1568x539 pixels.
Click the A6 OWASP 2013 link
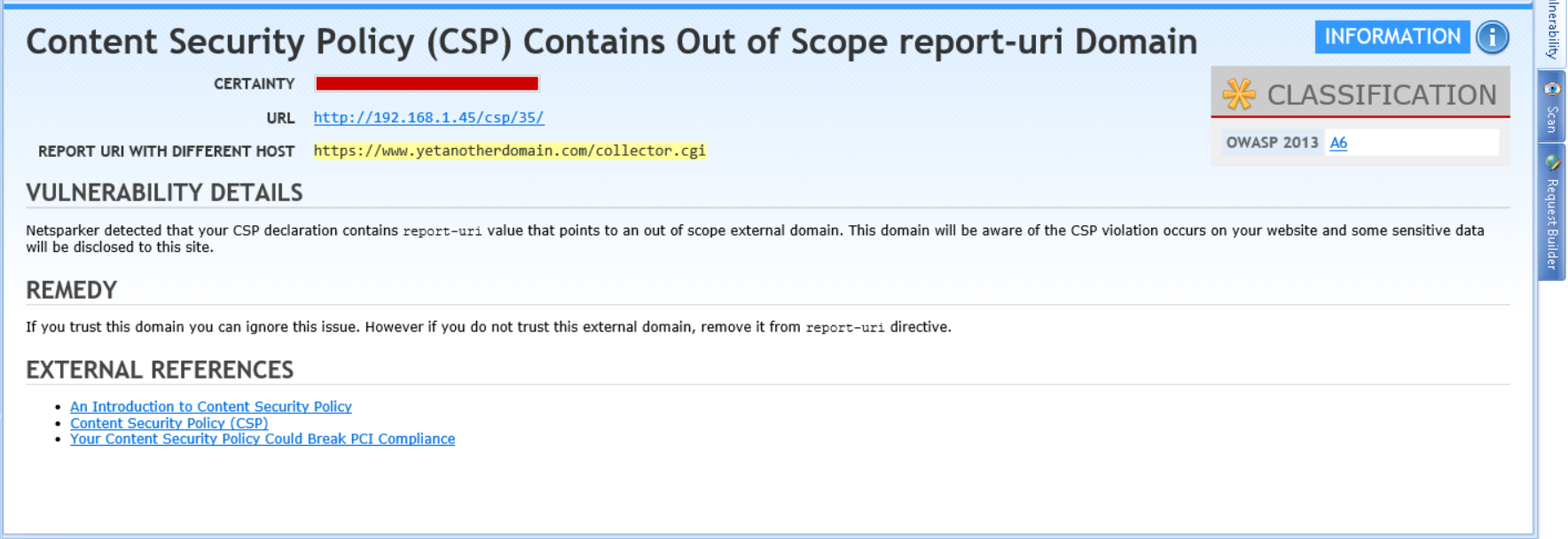click(1339, 143)
